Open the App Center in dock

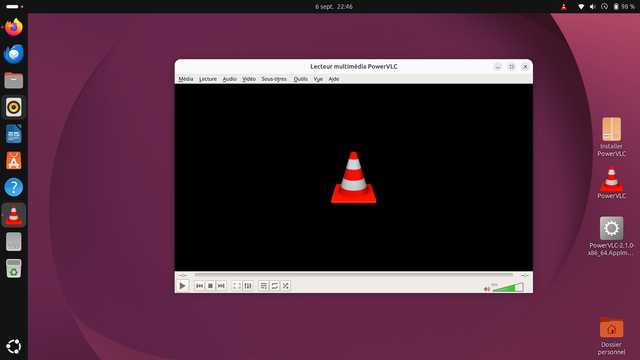[x=13, y=161]
